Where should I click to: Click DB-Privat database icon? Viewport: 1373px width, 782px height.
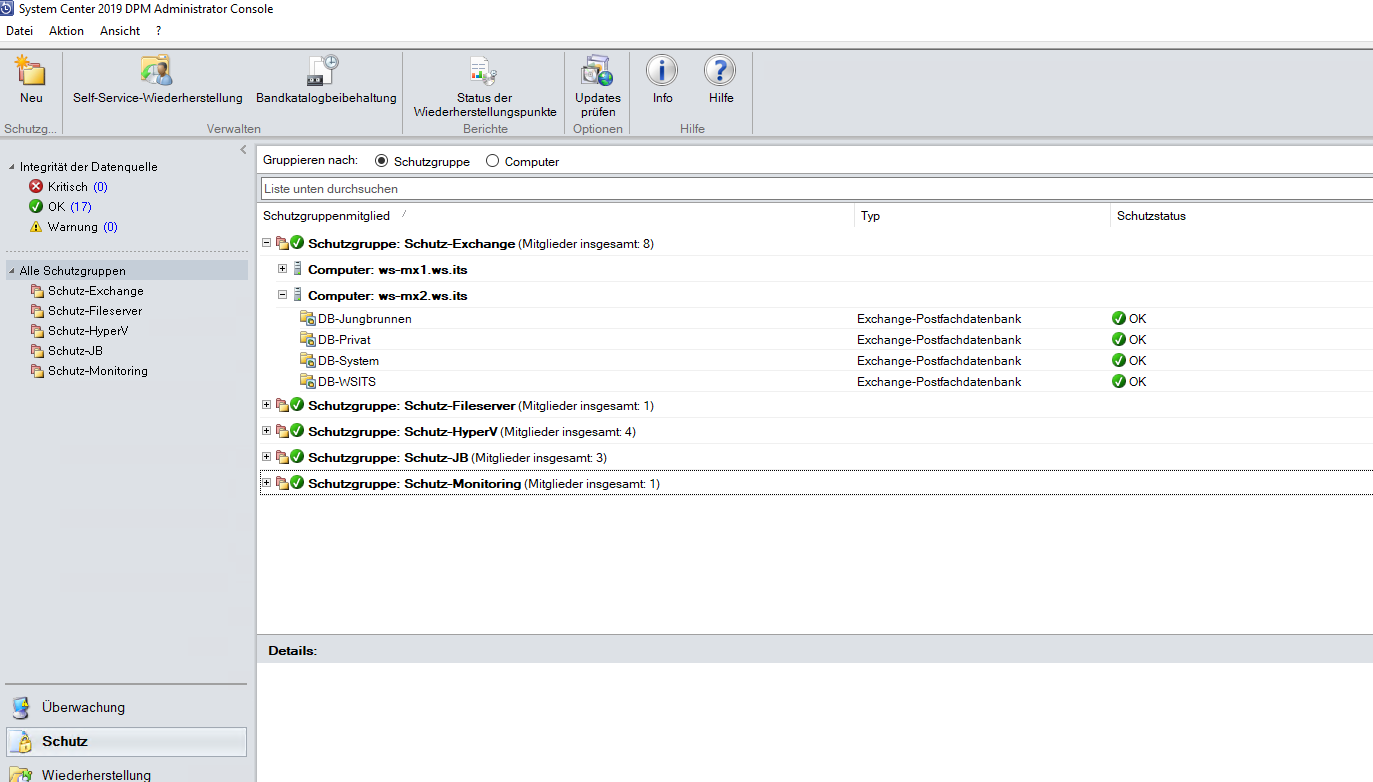308,340
